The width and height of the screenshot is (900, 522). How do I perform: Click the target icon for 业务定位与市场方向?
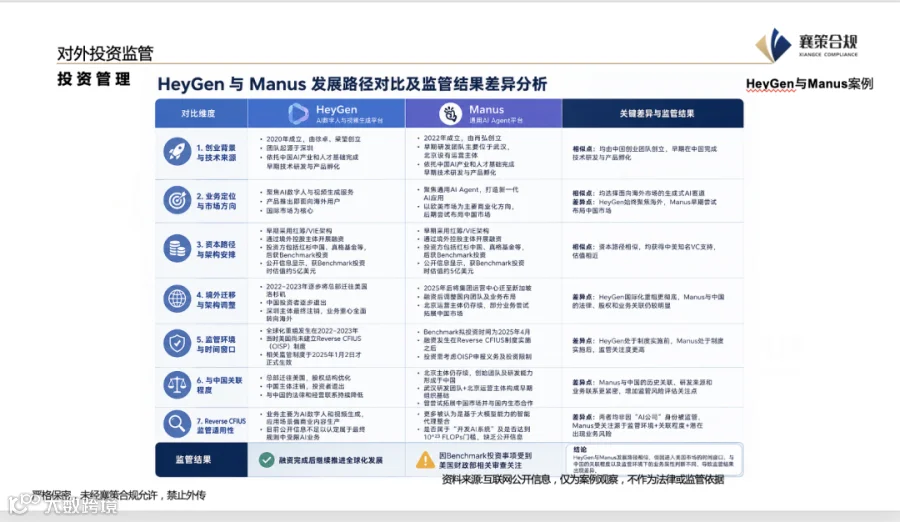177,200
